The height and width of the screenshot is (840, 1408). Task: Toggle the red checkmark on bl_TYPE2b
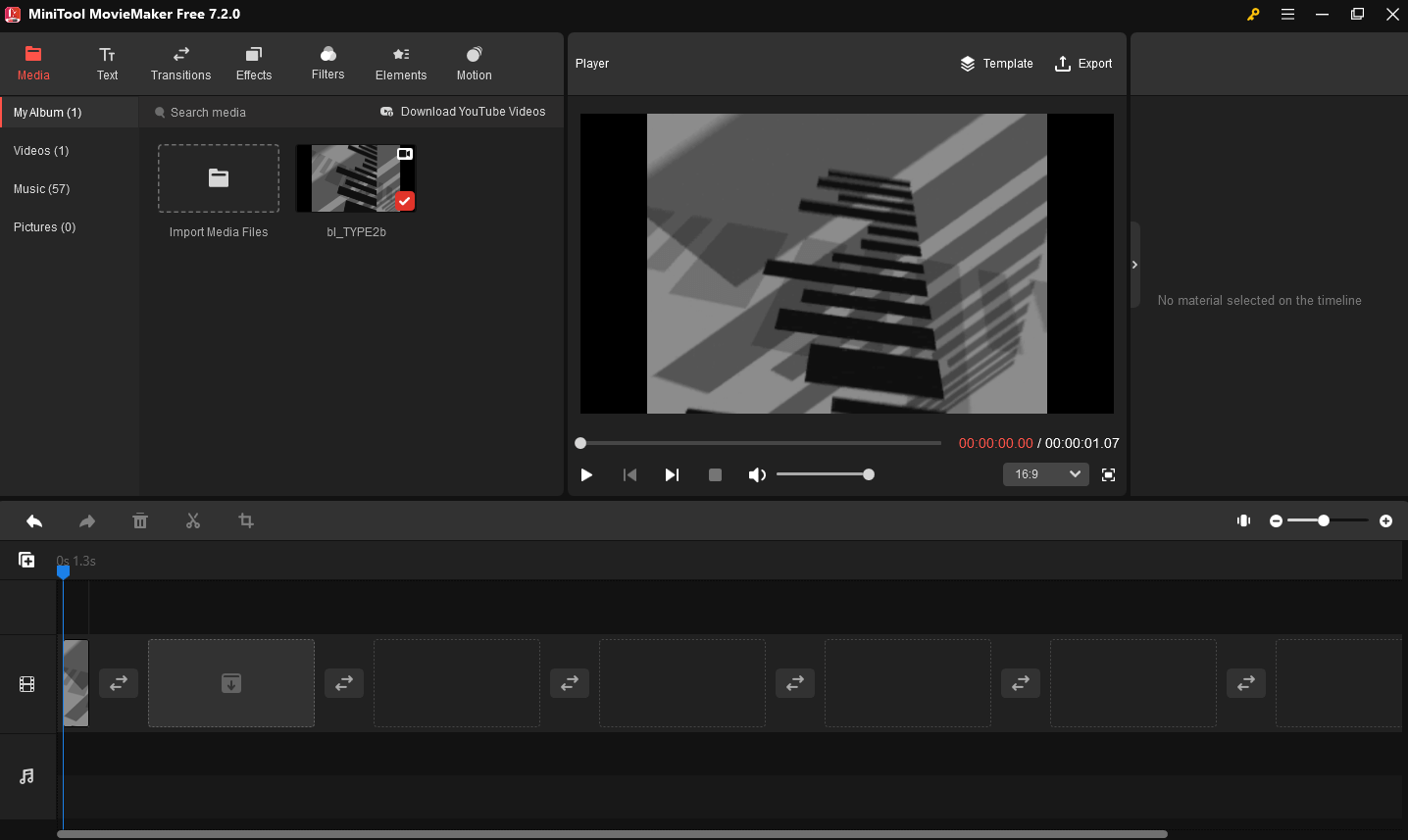point(405,201)
